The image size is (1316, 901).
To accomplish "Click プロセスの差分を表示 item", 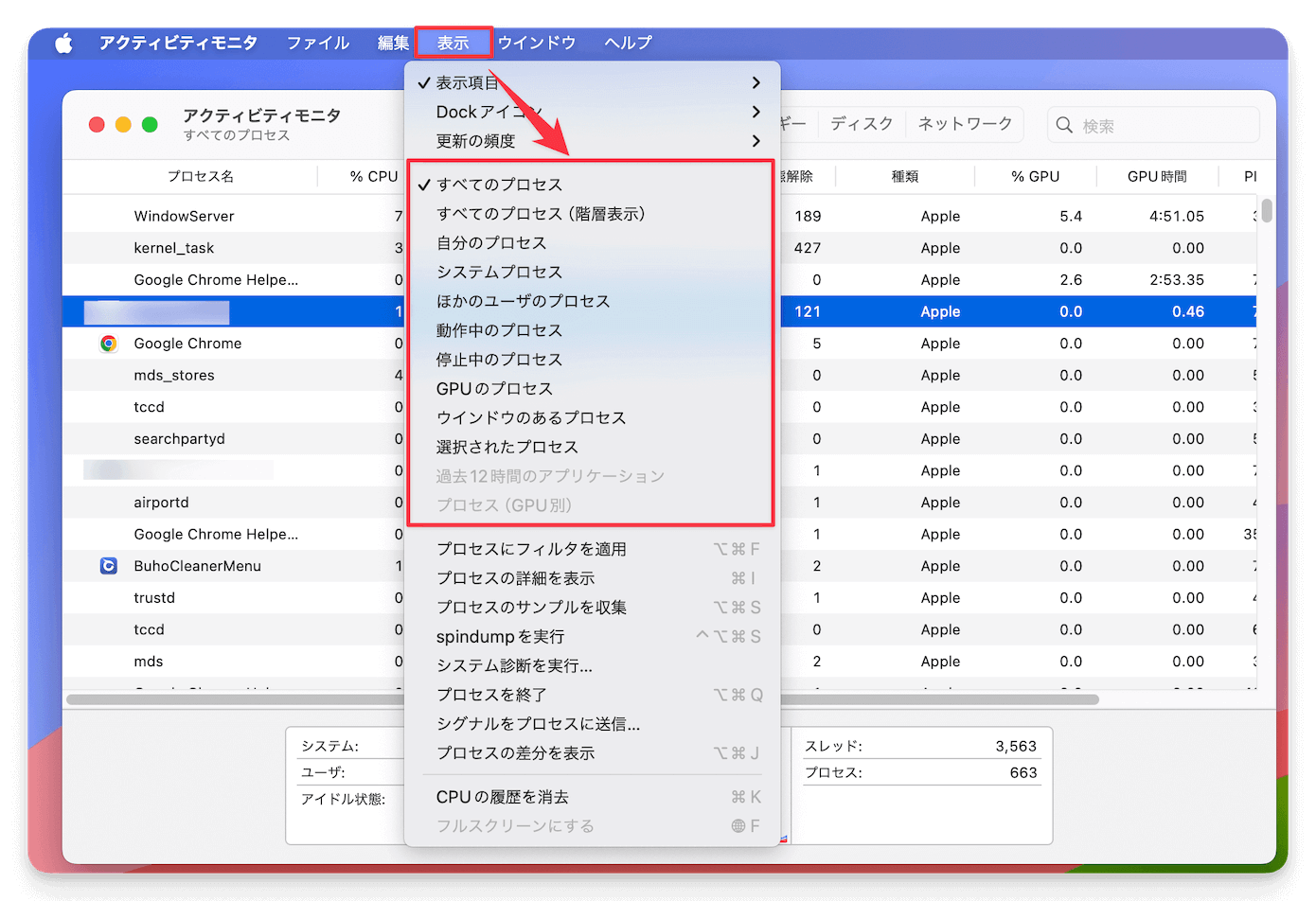I will (592, 753).
